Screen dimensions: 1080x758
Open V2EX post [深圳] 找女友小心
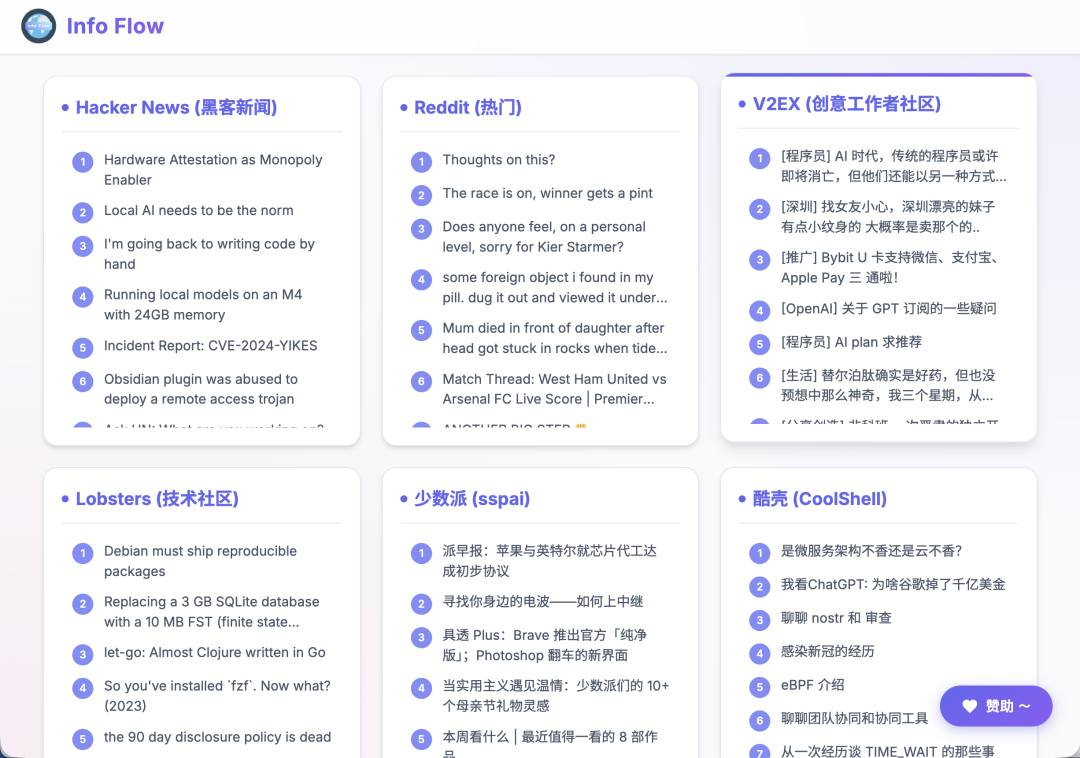(x=888, y=217)
